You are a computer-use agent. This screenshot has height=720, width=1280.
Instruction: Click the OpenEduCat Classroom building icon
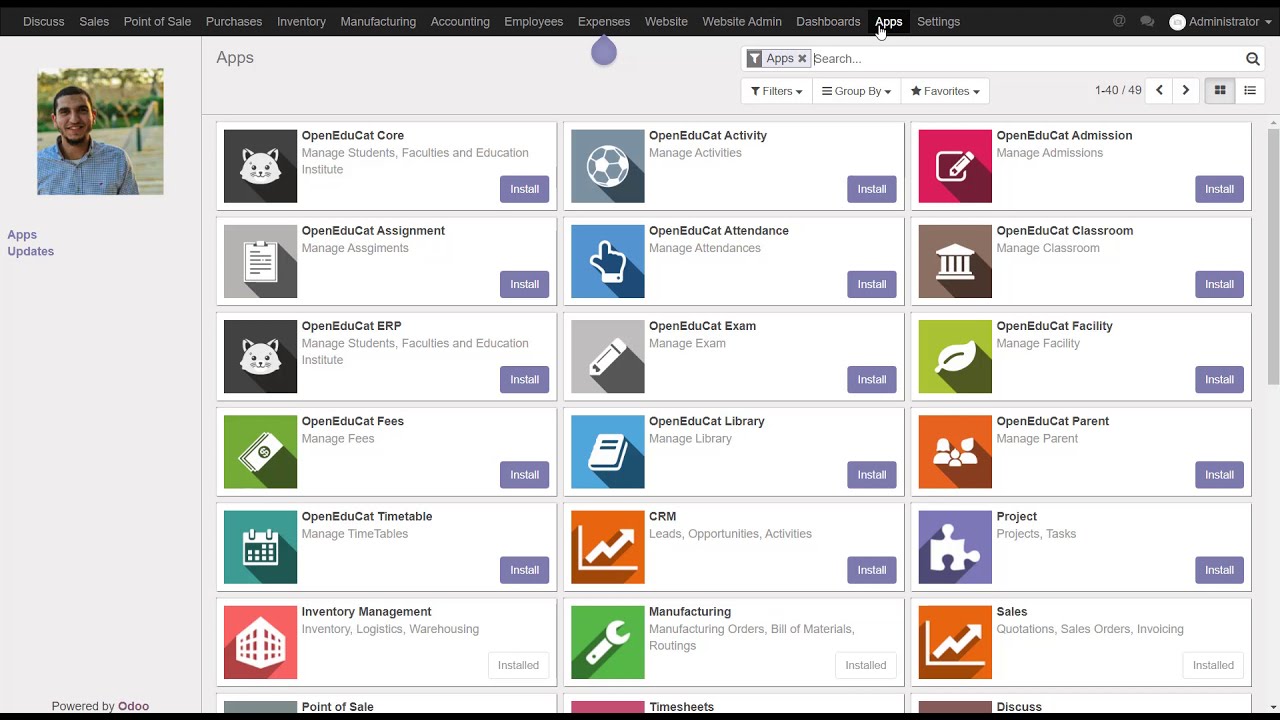click(x=955, y=261)
